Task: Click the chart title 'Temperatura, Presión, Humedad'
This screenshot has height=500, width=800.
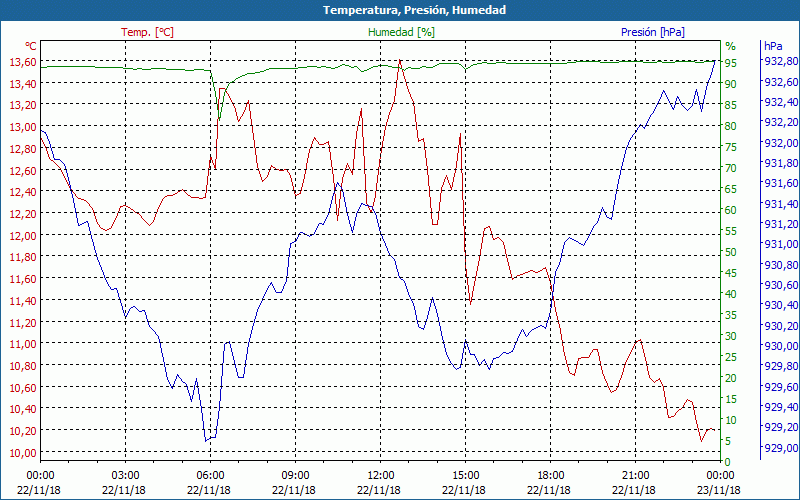Action: click(x=414, y=10)
